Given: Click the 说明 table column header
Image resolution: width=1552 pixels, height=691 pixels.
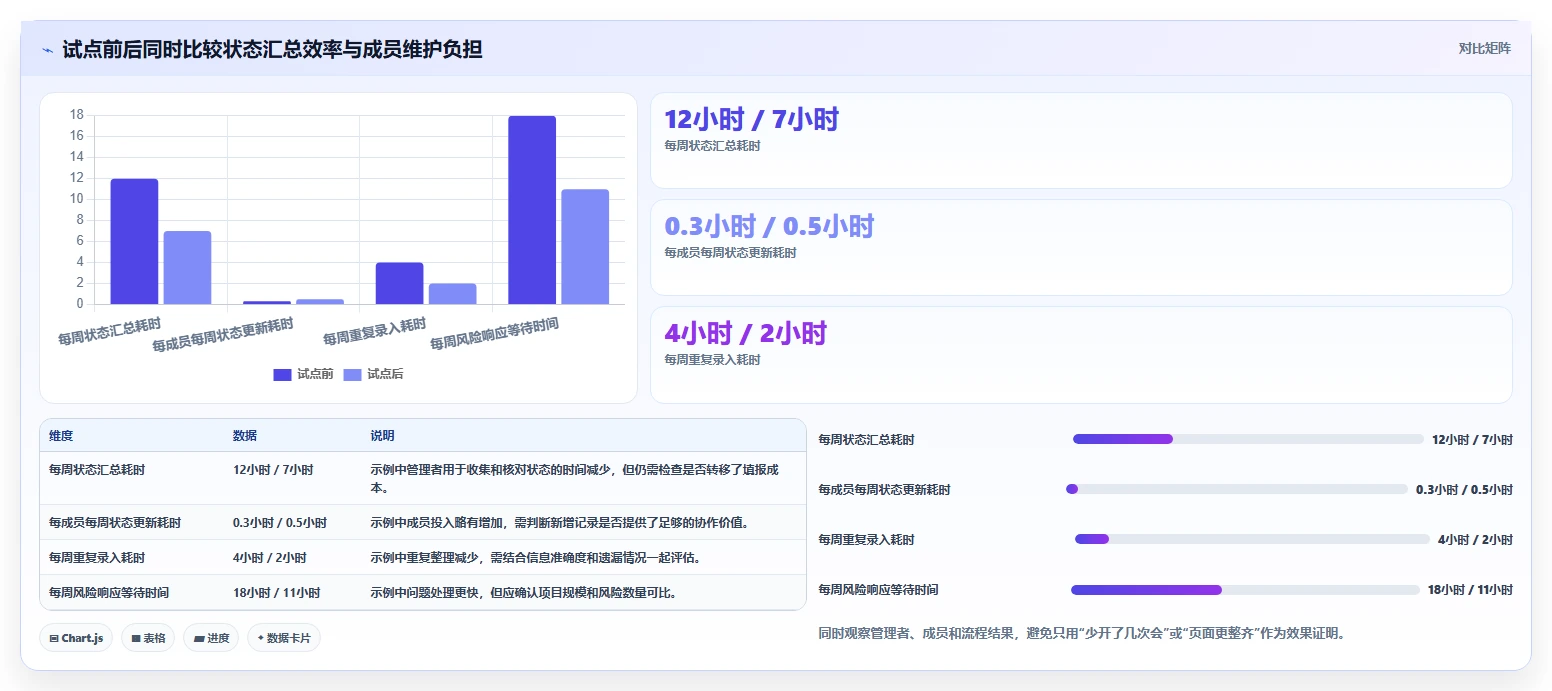Looking at the screenshot, I should click(x=382, y=436).
